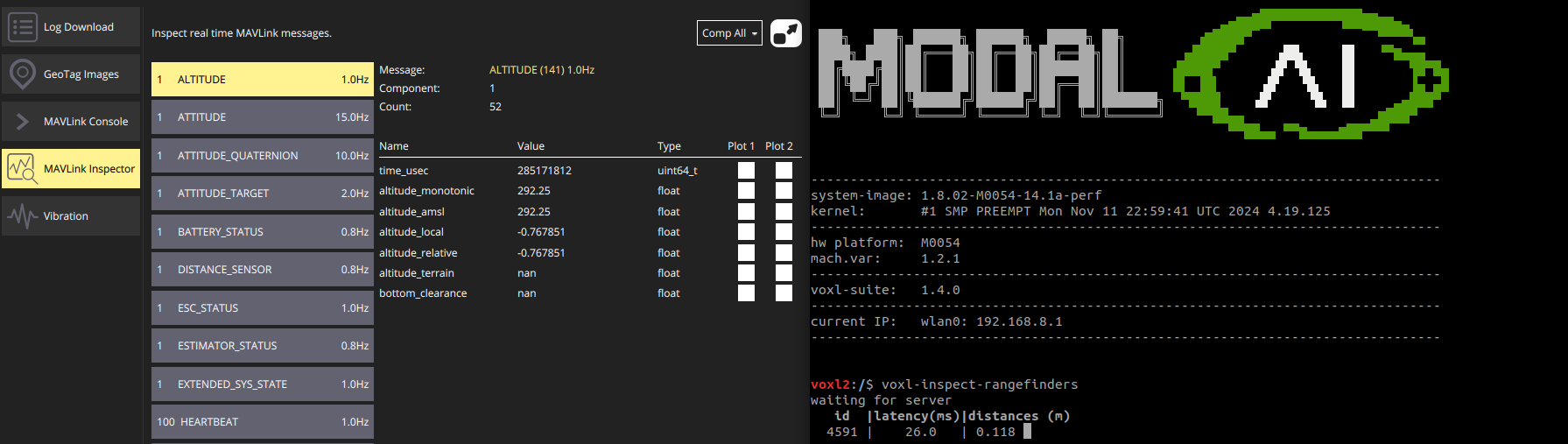
Task: Select ESC_STATUS message
Action: point(263,307)
